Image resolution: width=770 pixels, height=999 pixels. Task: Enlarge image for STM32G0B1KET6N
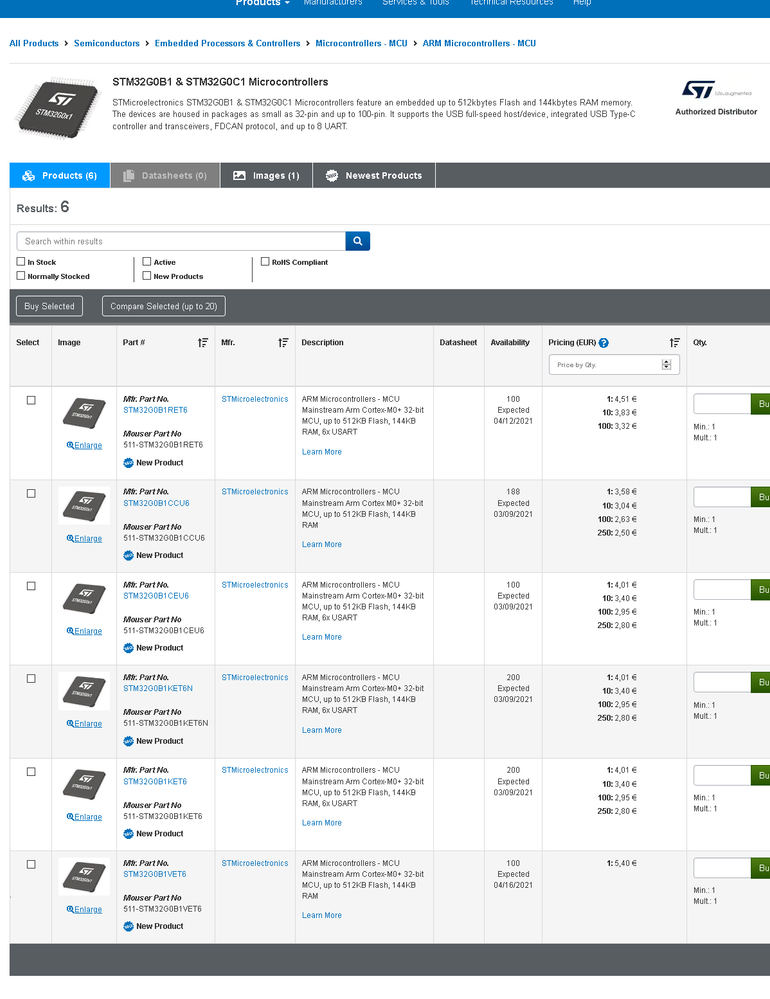(x=84, y=724)
